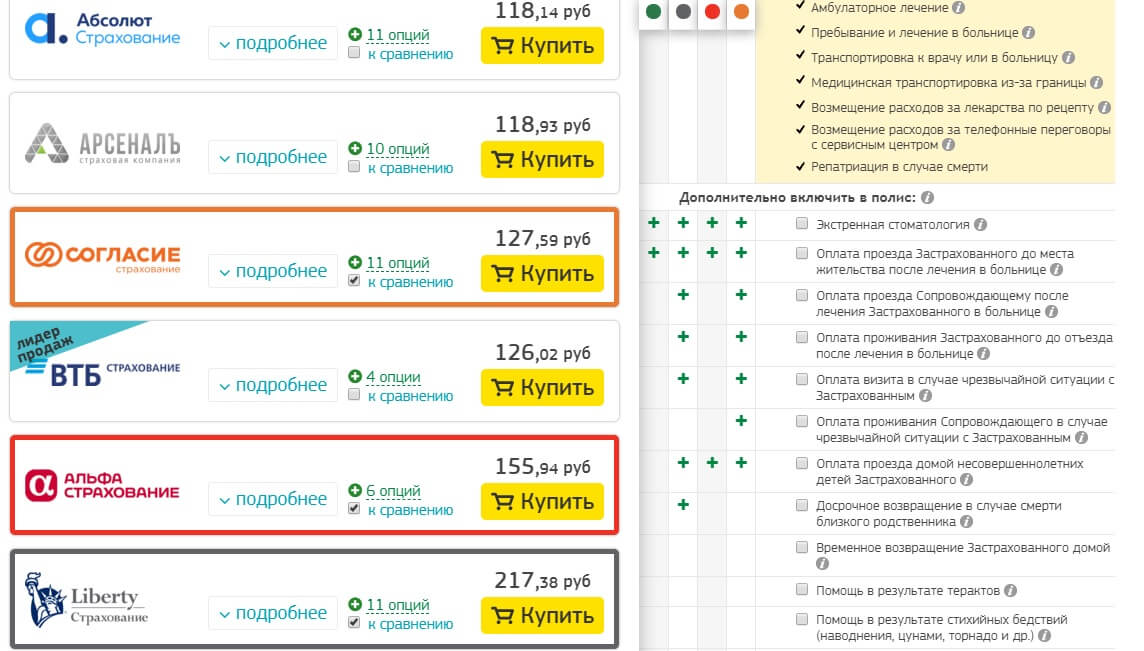The width and height of the screenshot is (1144, 651).
Task: Click info icon next to Помощь в результате терактов
Action: point(1010,590)
